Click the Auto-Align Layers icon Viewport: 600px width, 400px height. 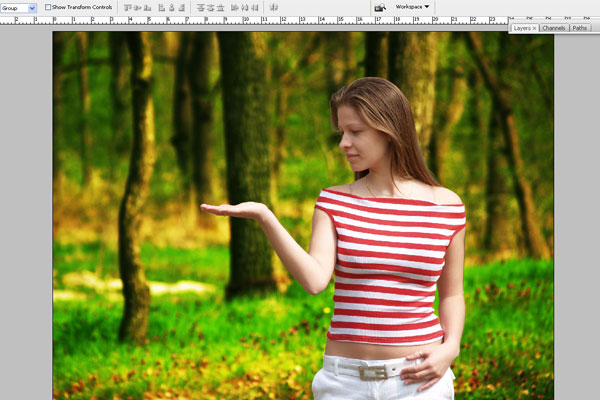(274, 7)
